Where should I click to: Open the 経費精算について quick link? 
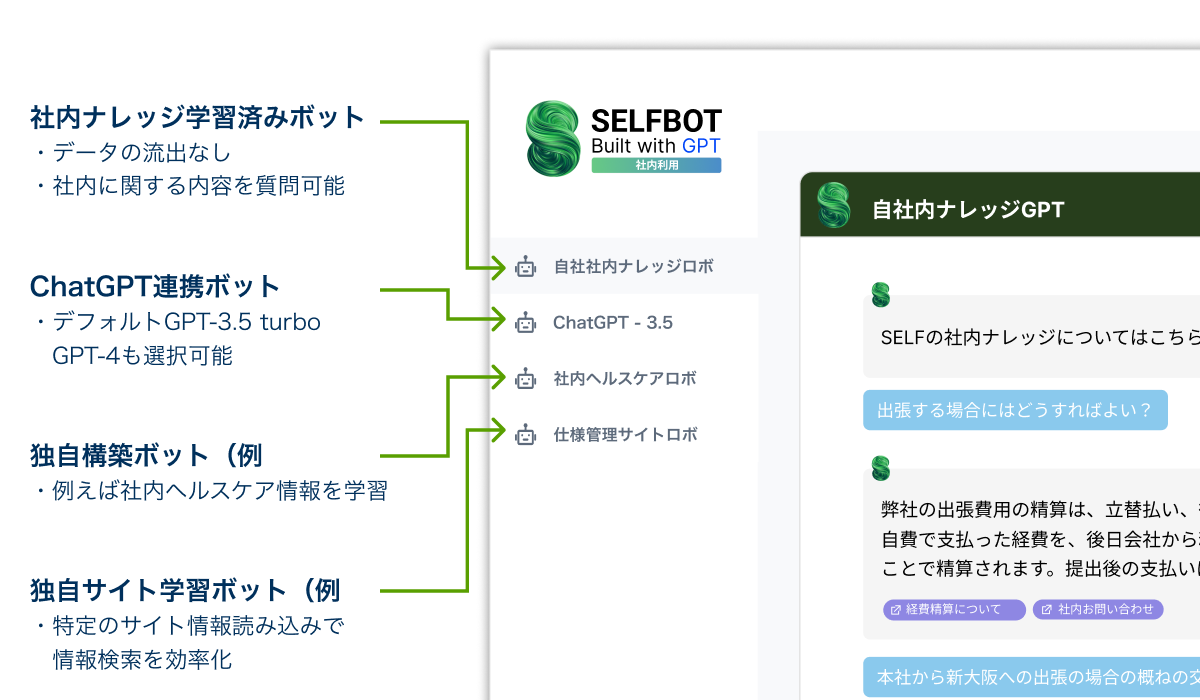[953, 609]
